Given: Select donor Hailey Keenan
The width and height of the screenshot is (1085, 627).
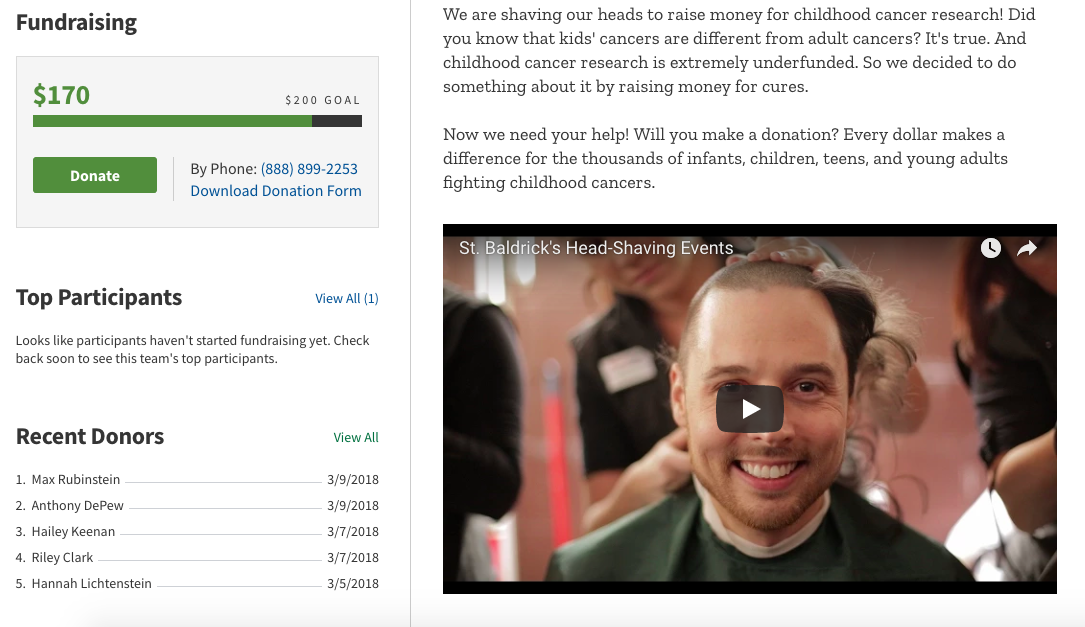Looking at the screenshot, I should [x=73, y=531].
